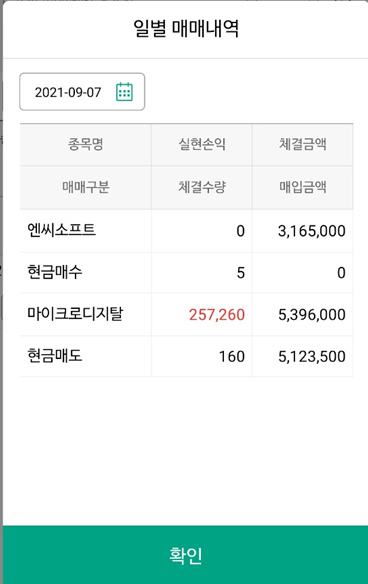Tap the green 확인 confirm button

[185, 555]
